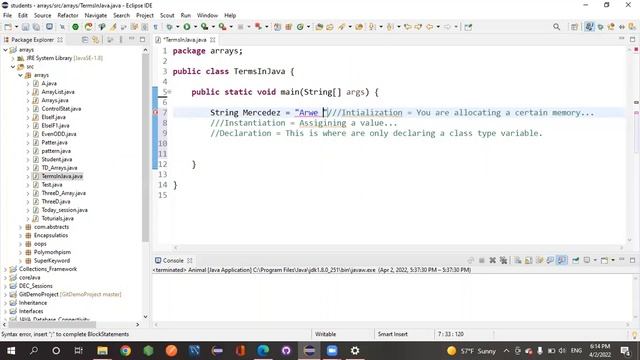Open the File menu
This screenshot has width=640, height=360.
pos(7,15)
